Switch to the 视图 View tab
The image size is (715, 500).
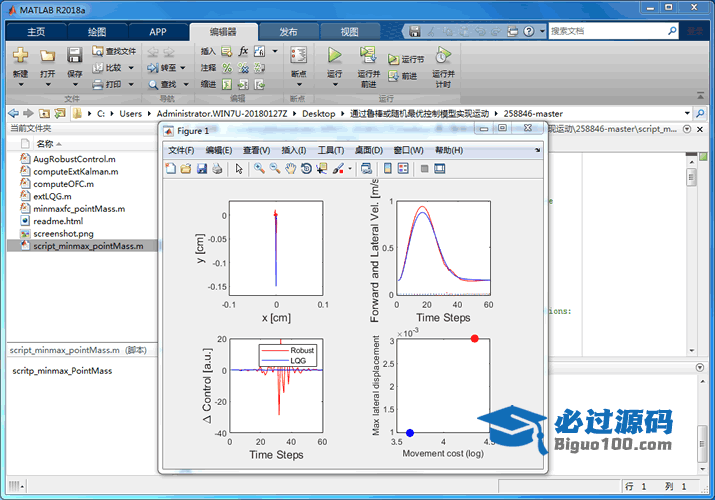pos(349,31)
